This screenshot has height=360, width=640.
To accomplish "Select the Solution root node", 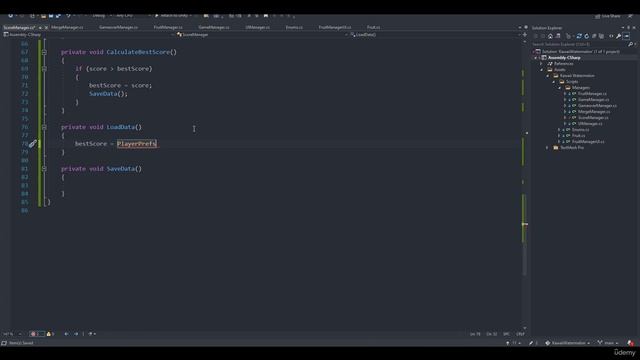I will (580, 52).
